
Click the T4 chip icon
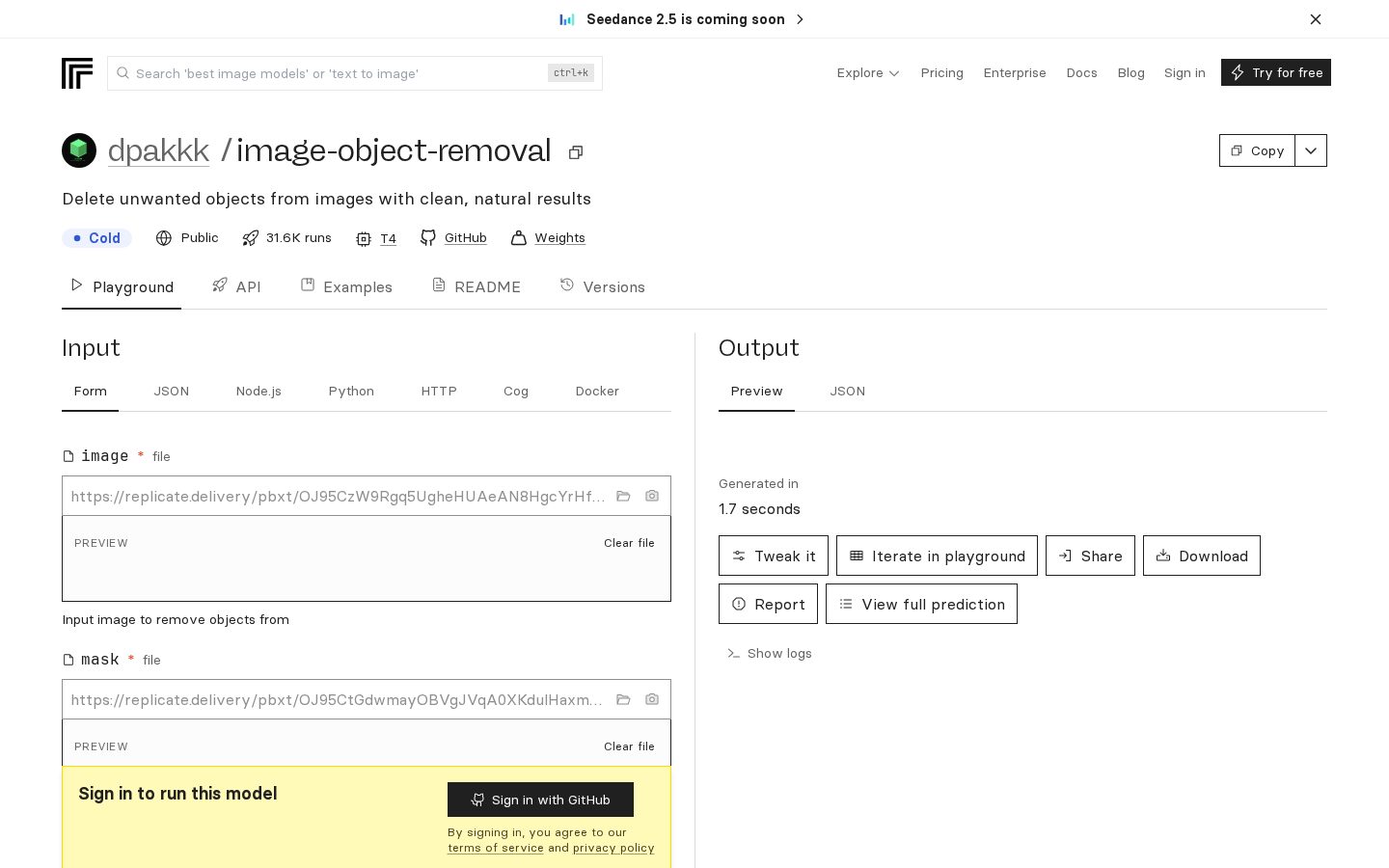tap(364, 239)
